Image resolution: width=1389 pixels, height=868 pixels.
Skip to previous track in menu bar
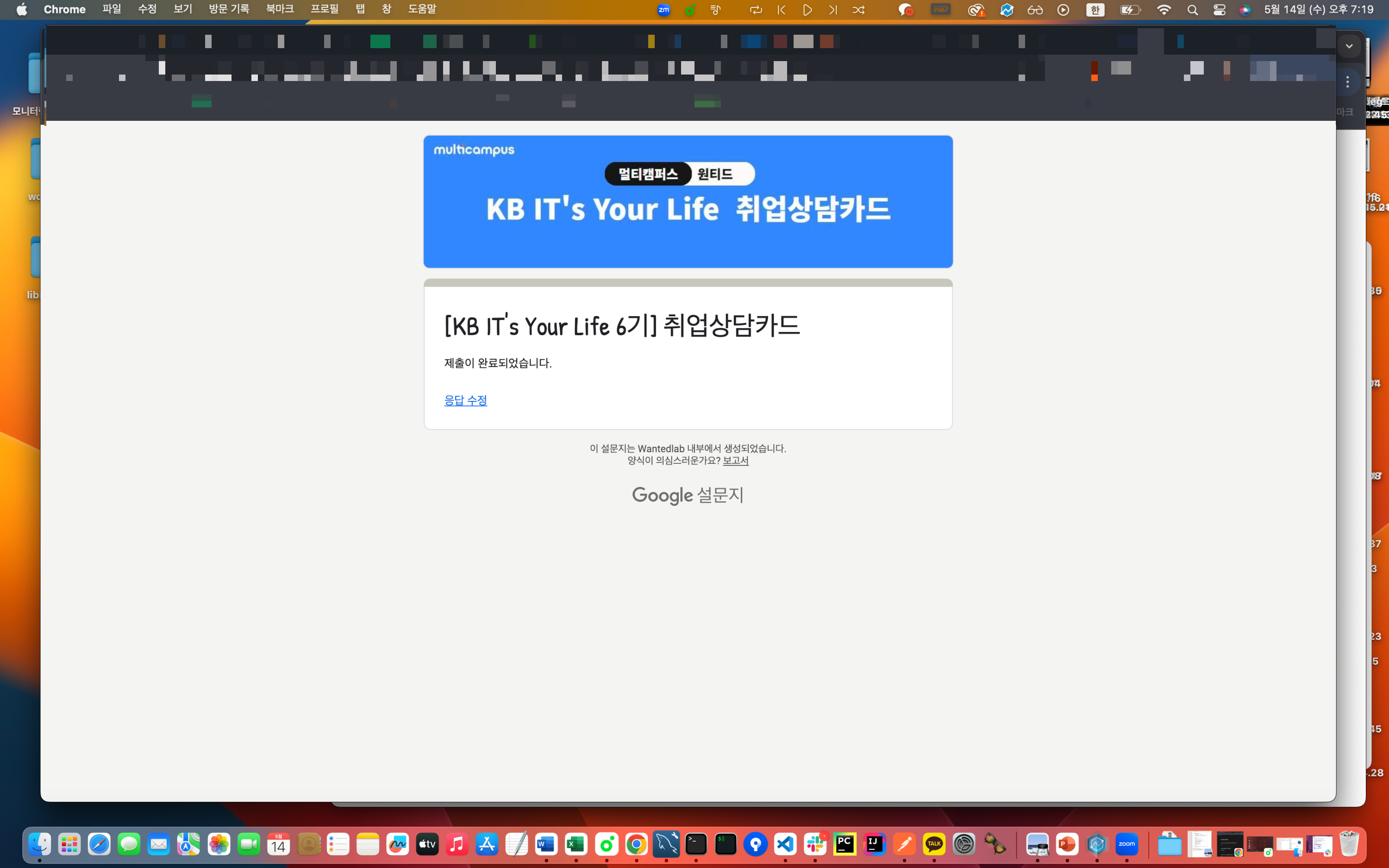781,10
